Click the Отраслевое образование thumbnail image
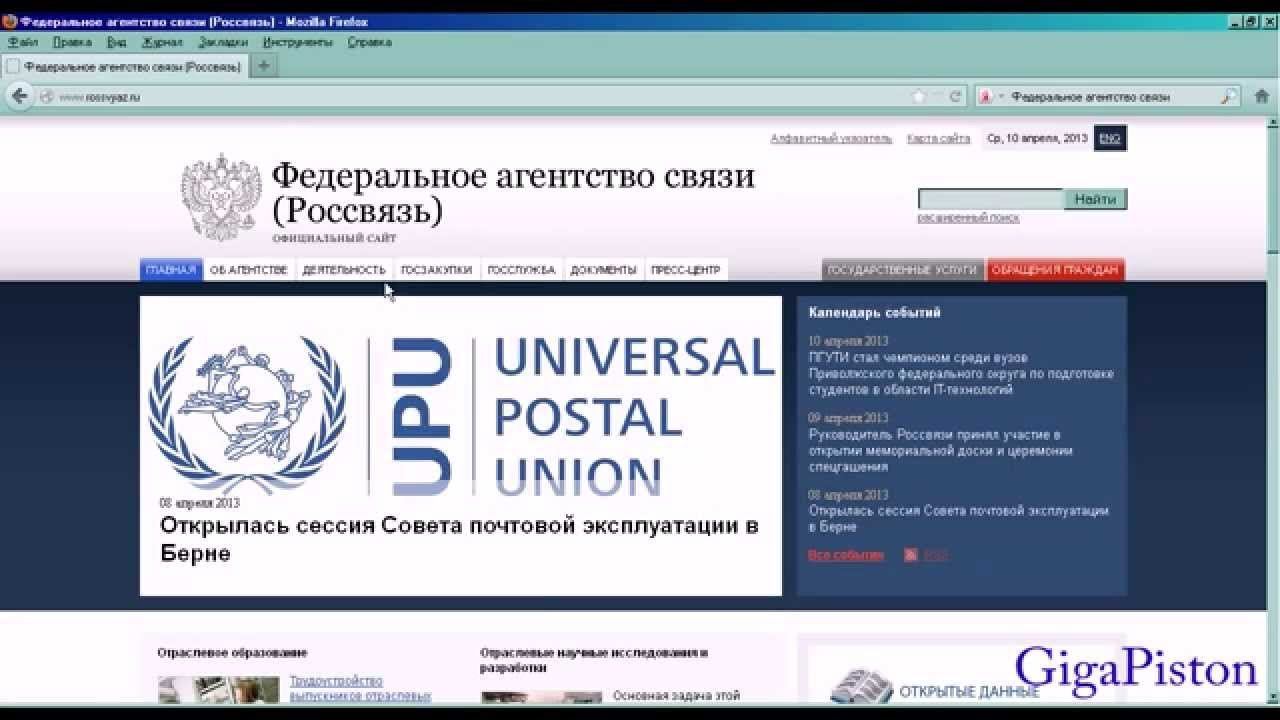This screenshot has width=1280, height=720. click(x=219, y=691)
